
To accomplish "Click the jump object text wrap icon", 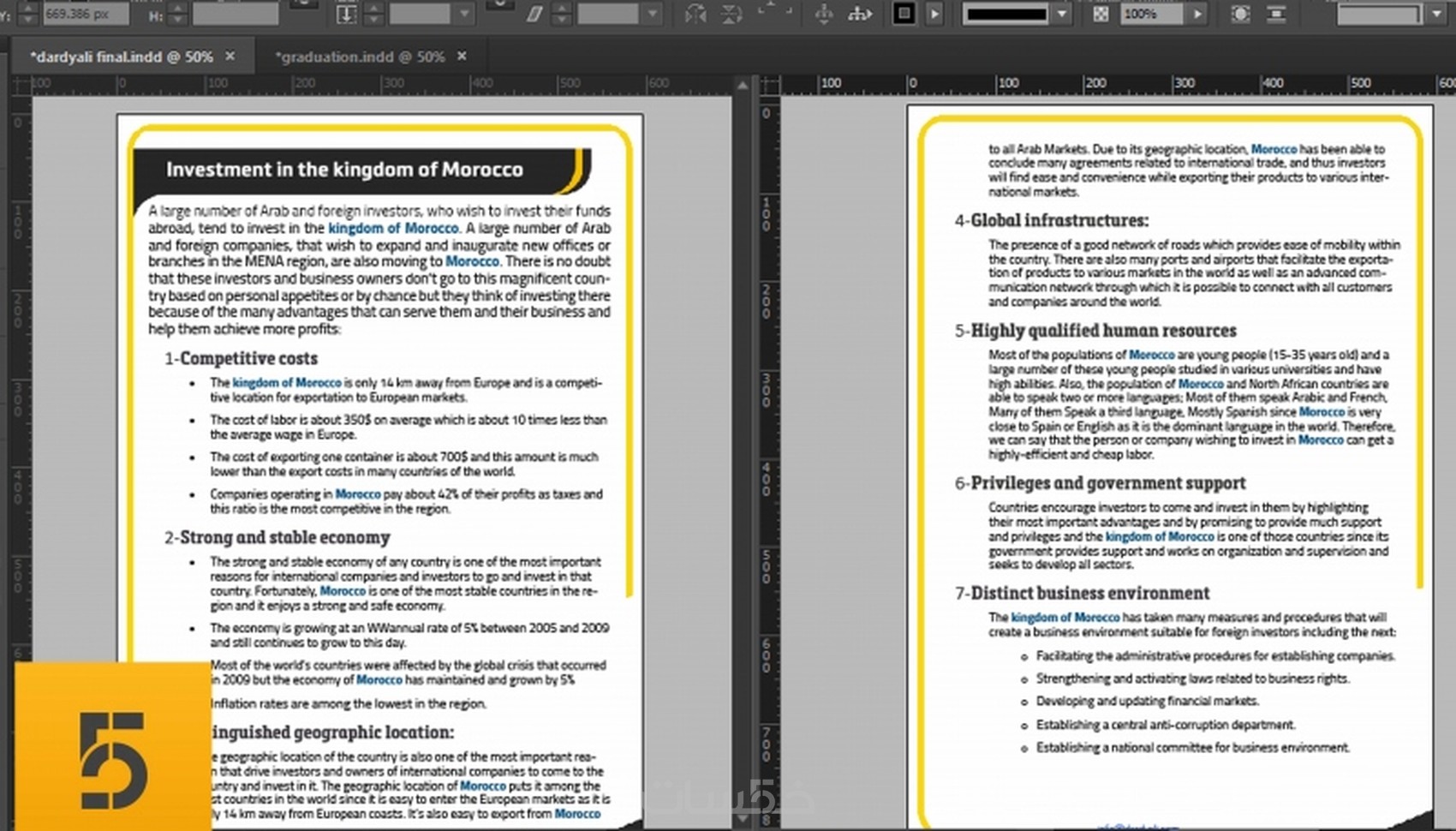I will point(1276,14).
